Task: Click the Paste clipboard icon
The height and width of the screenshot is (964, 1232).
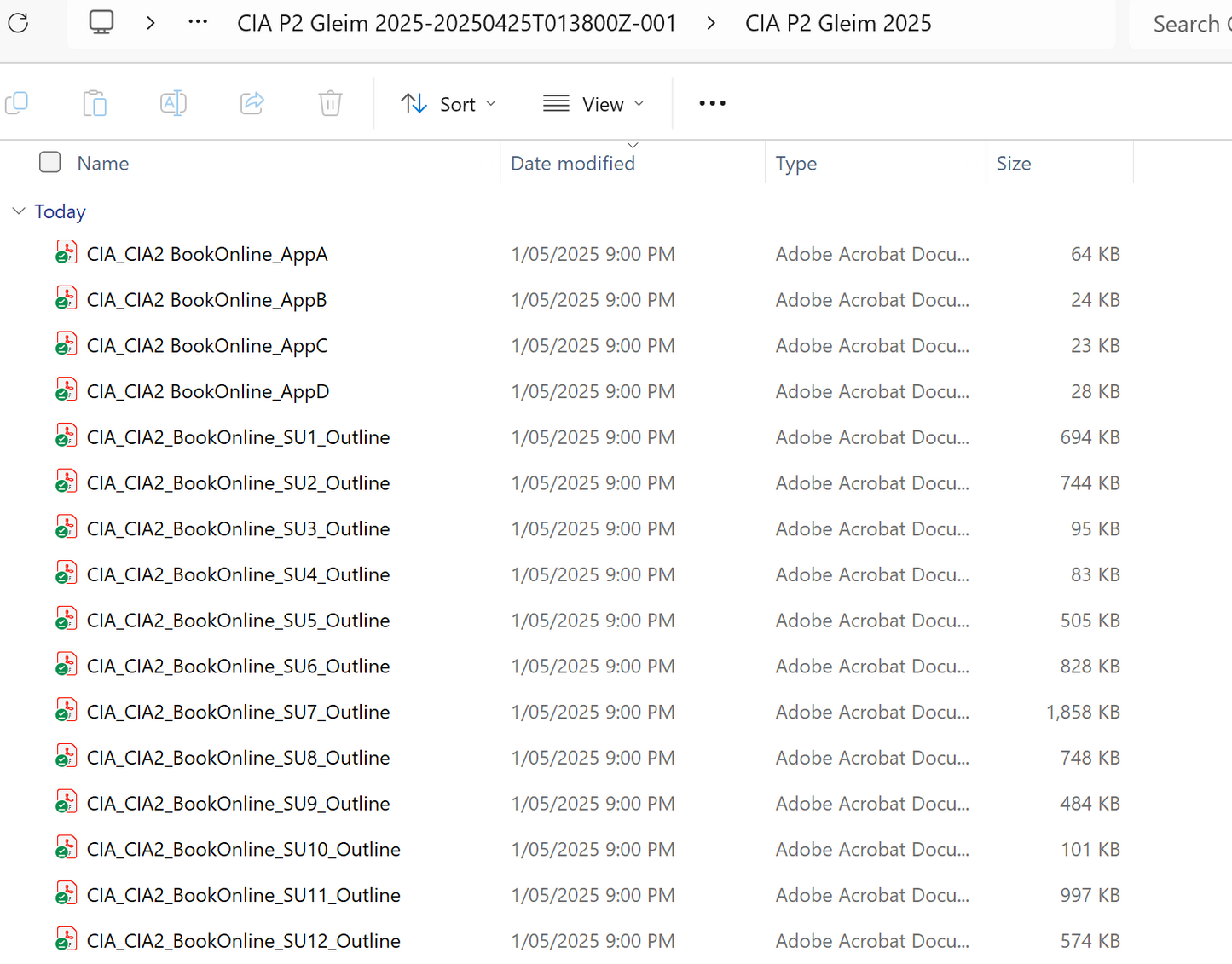Action: coord(95,103)
